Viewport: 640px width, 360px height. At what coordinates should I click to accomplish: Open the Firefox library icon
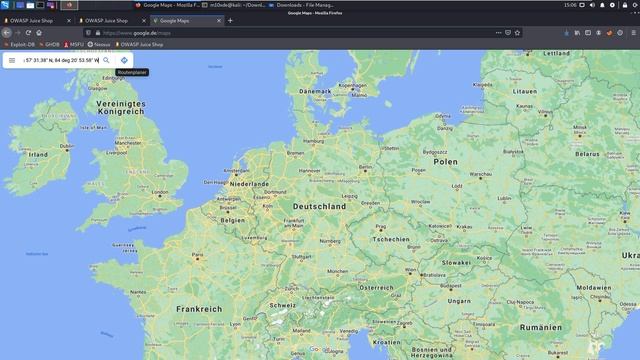point(577,33)
